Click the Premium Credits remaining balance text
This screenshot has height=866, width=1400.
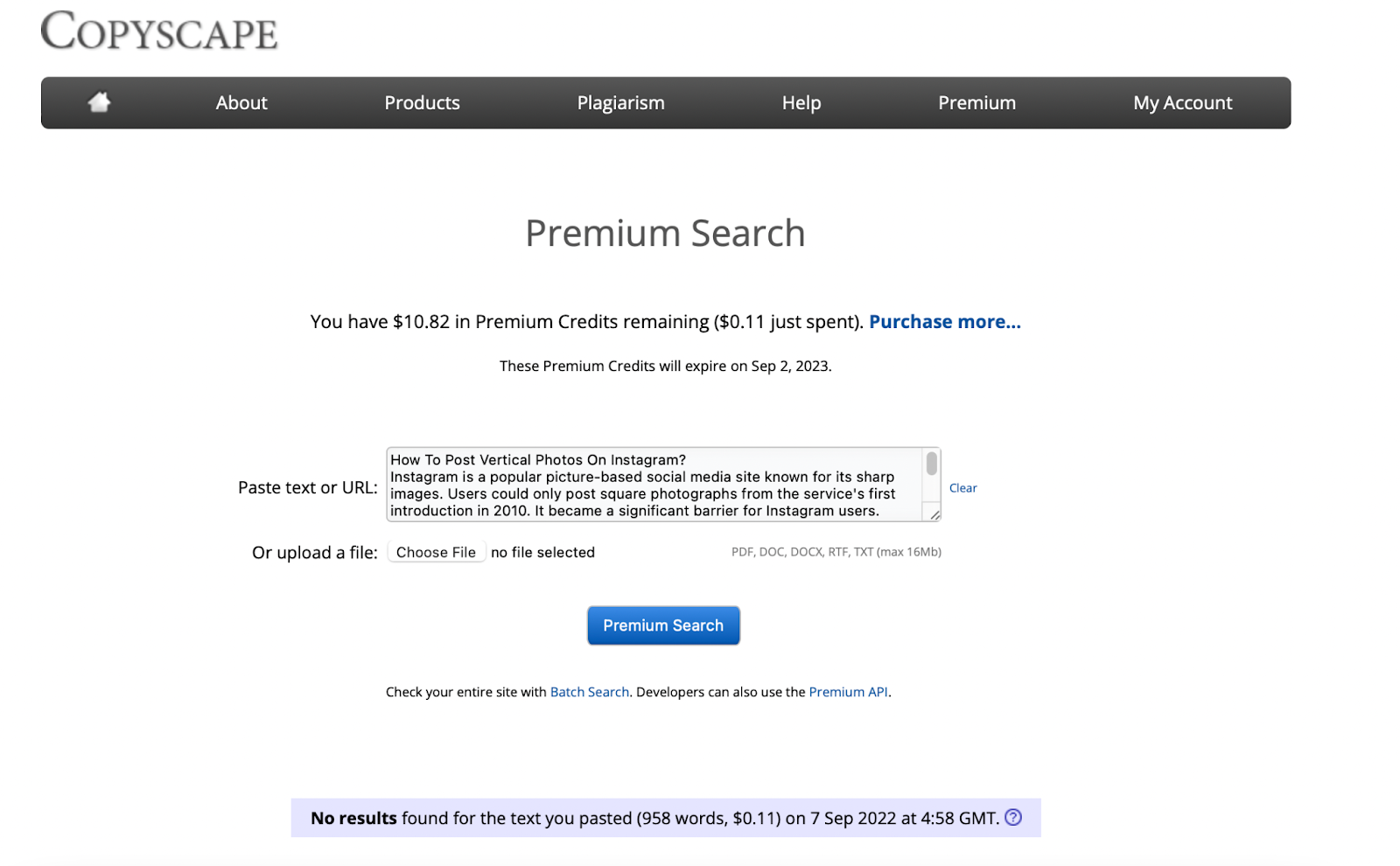pyautogui.click(x=587, y=322)
